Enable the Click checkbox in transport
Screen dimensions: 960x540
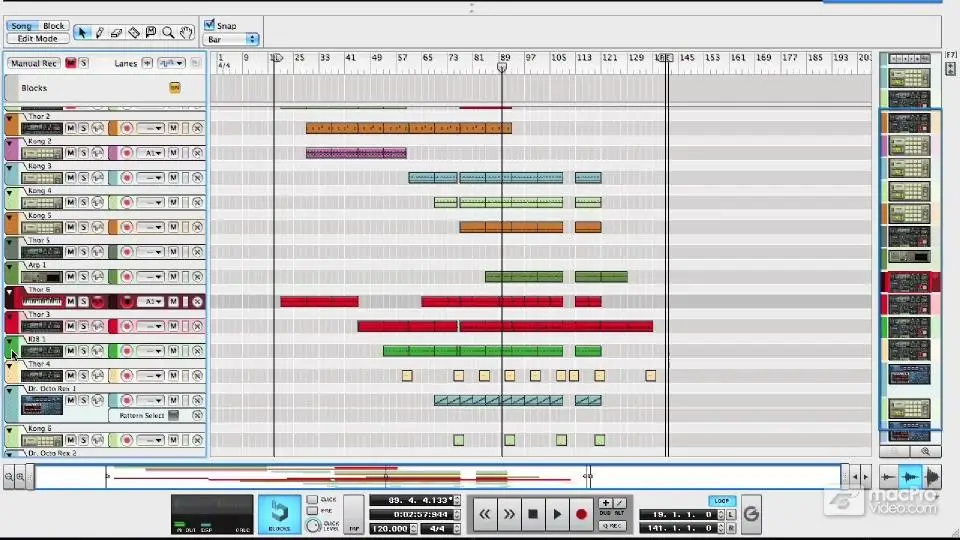(312, 500)
